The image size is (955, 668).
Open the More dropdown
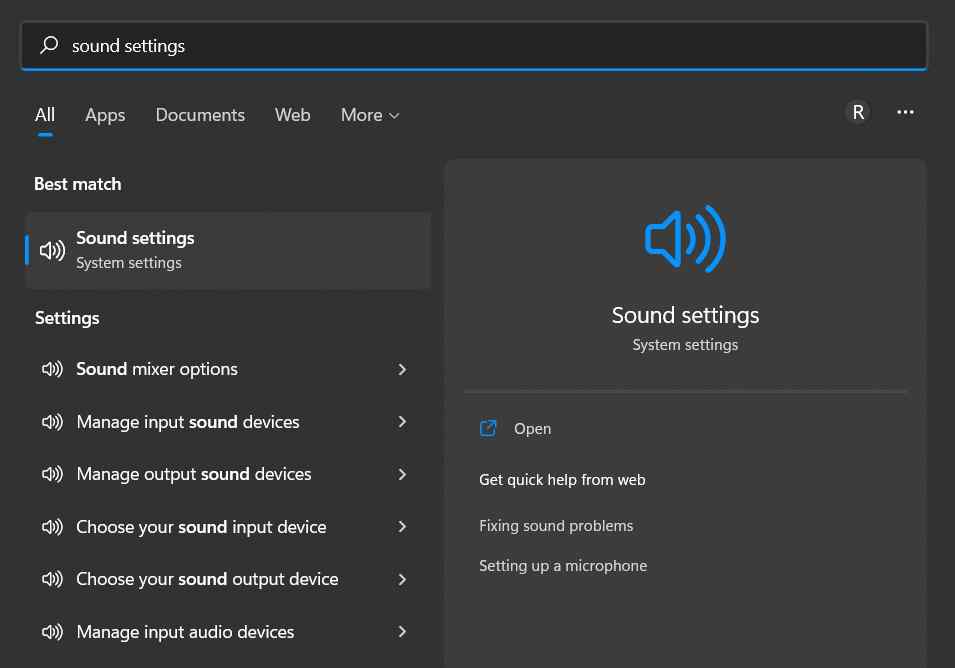click(370, 115)
